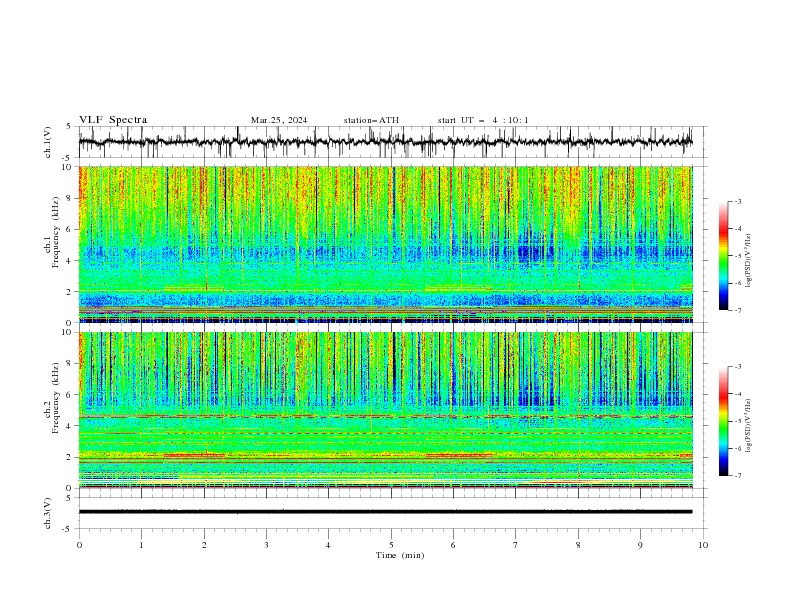Click inside the ch.1 spectrogram panel
This screenshot has width=792, height=612.
386,244
